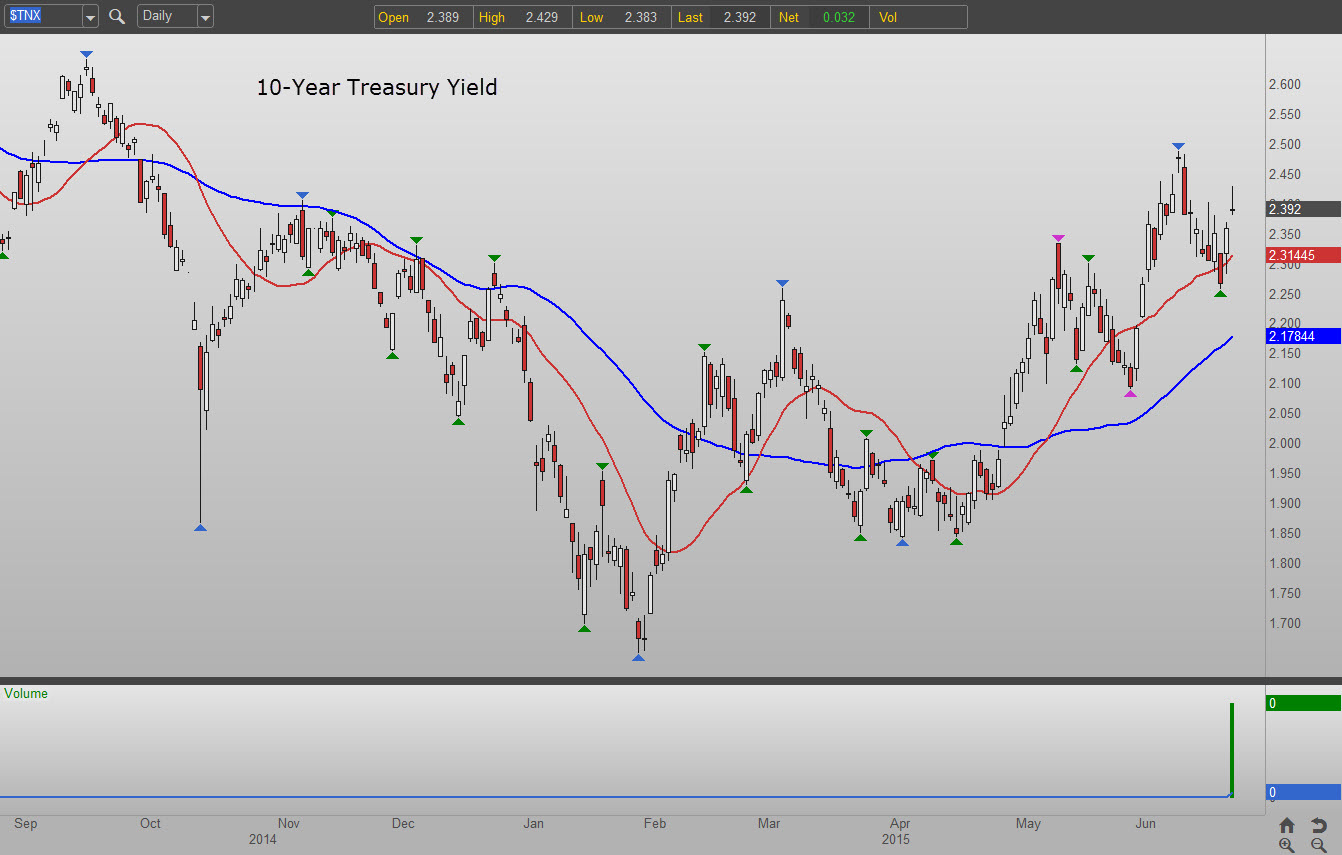This screenshot has width=1342, height=855.
Task: Click the Volume panel title
Action: point(26,693)
